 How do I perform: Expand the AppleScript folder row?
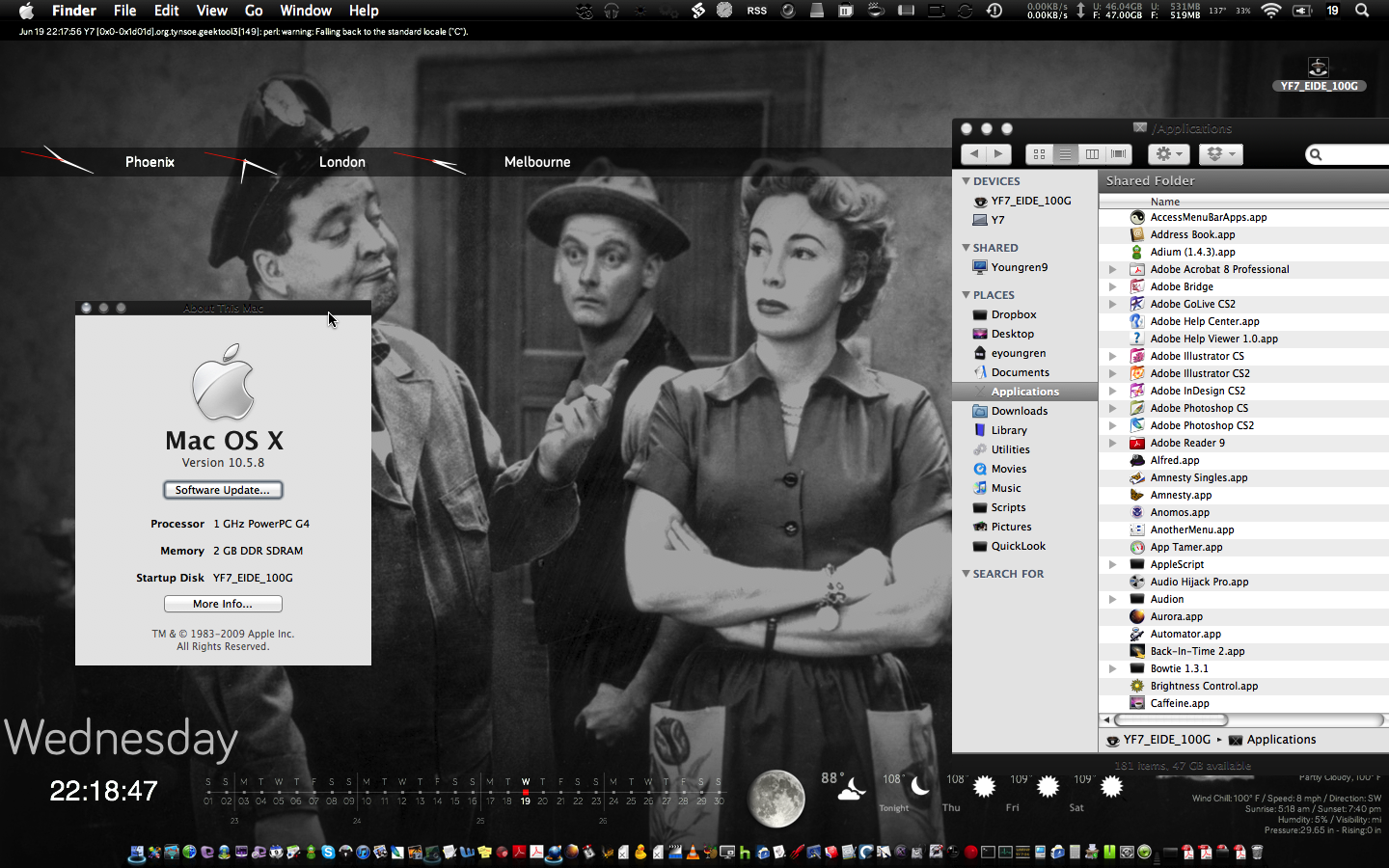coord(1112,564)
